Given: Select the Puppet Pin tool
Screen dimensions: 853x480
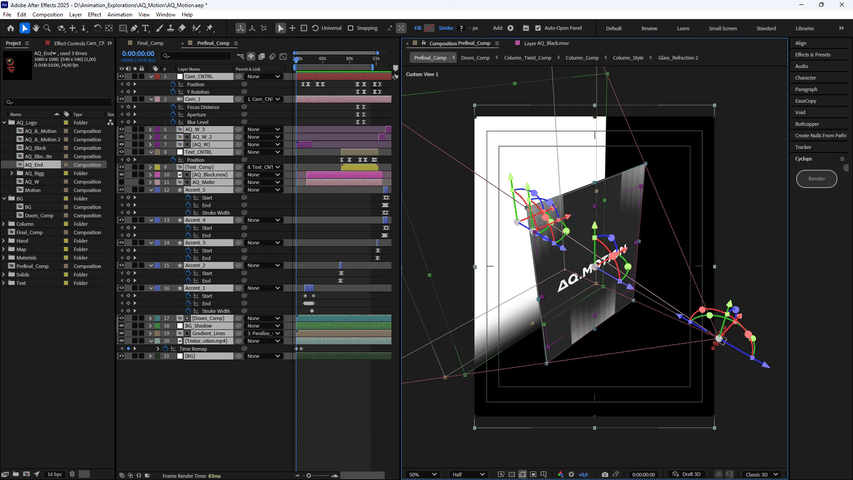Looking at the screenshot, I should [210, 28].
